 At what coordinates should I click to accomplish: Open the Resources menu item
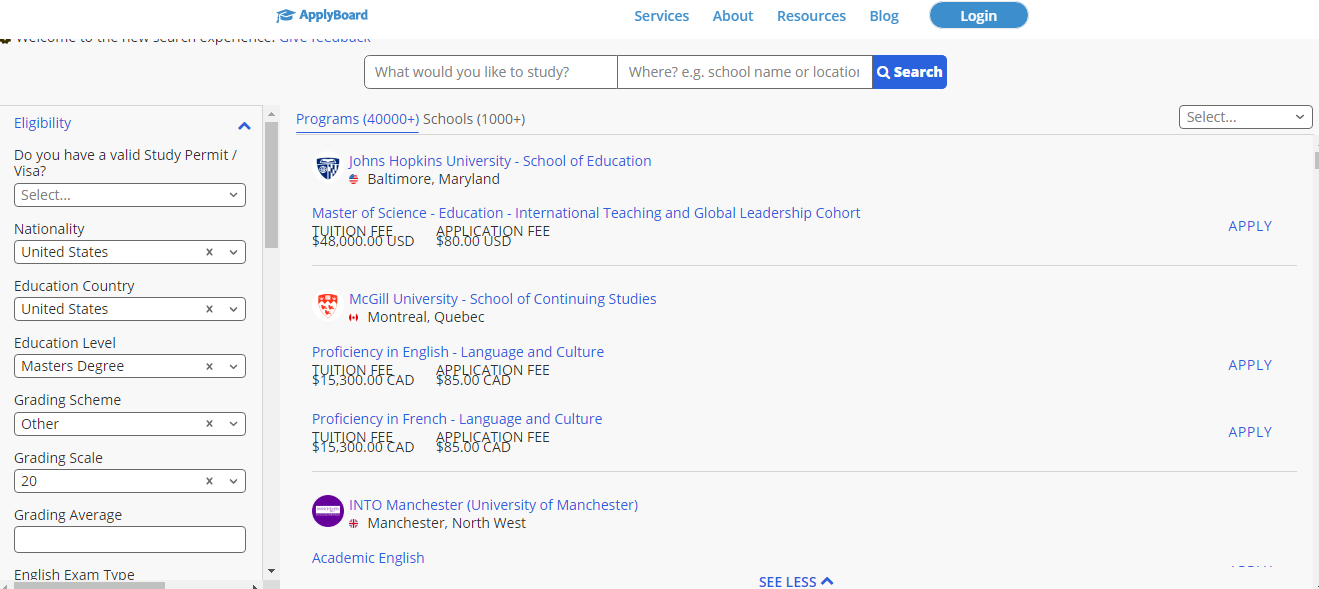(x=811, y=16)
